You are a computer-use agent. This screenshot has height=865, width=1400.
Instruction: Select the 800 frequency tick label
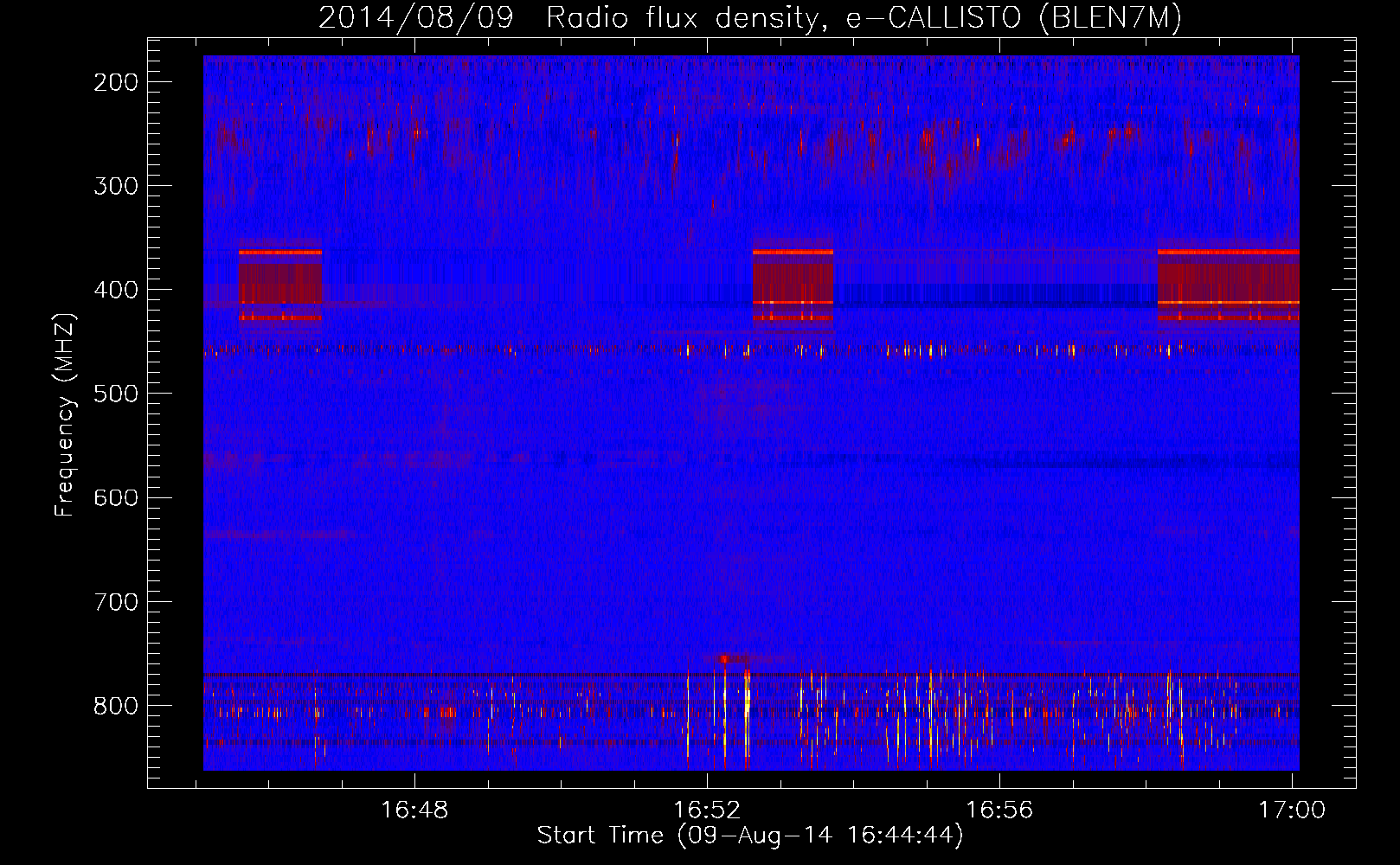tap(115, 705)
